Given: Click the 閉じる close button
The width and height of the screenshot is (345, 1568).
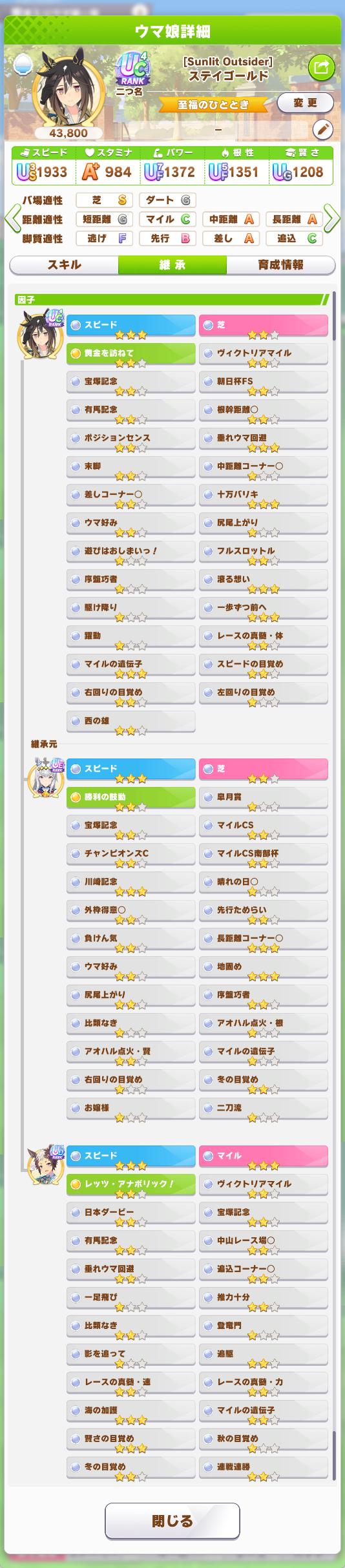Looking at the screenshot, I should click(x=172, y=1521).
